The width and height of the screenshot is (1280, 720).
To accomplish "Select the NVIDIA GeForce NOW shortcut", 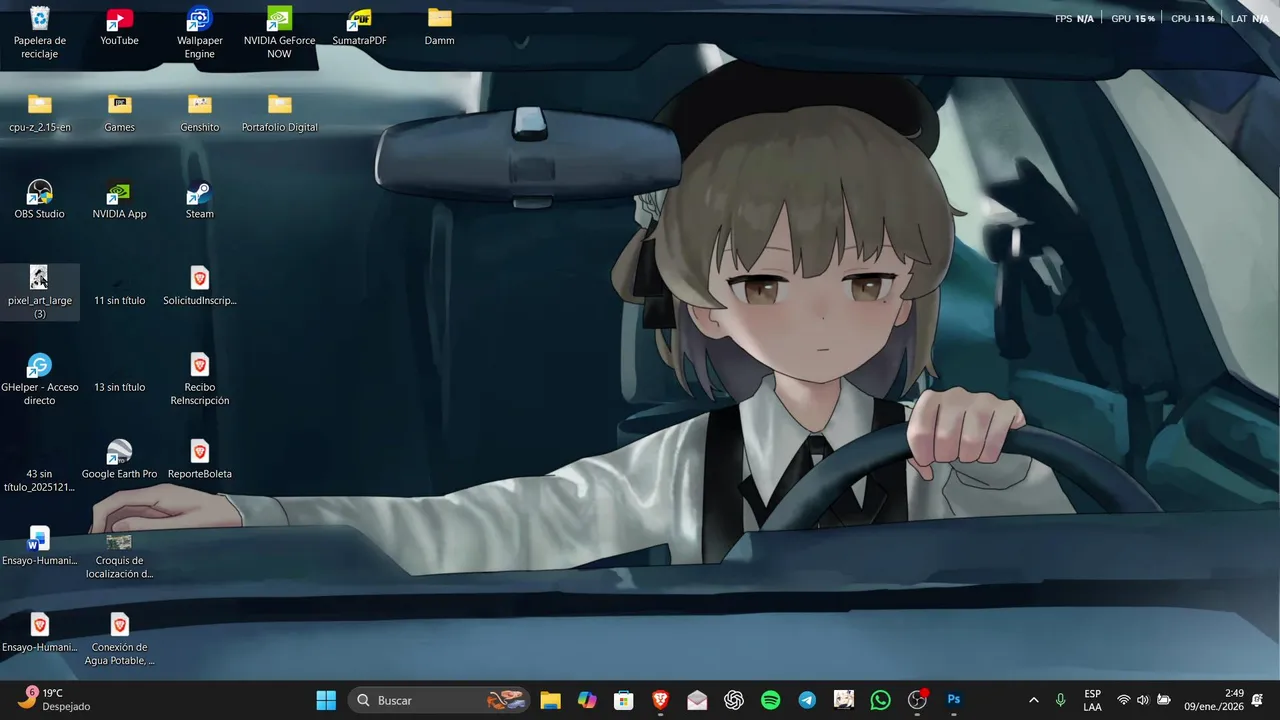I will pos(279,33).
